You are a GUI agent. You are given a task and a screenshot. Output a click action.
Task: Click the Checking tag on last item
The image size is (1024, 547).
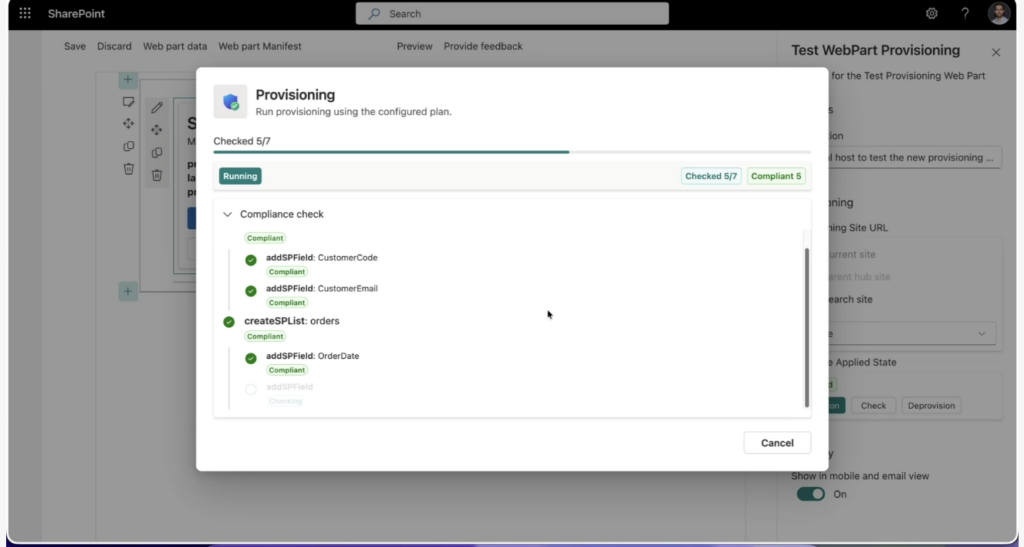click(285, 401)
